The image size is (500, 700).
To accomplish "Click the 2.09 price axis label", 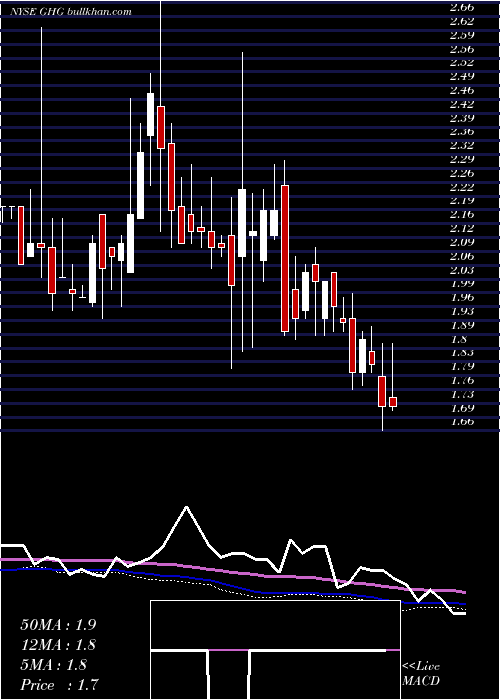I will point(461,242).
